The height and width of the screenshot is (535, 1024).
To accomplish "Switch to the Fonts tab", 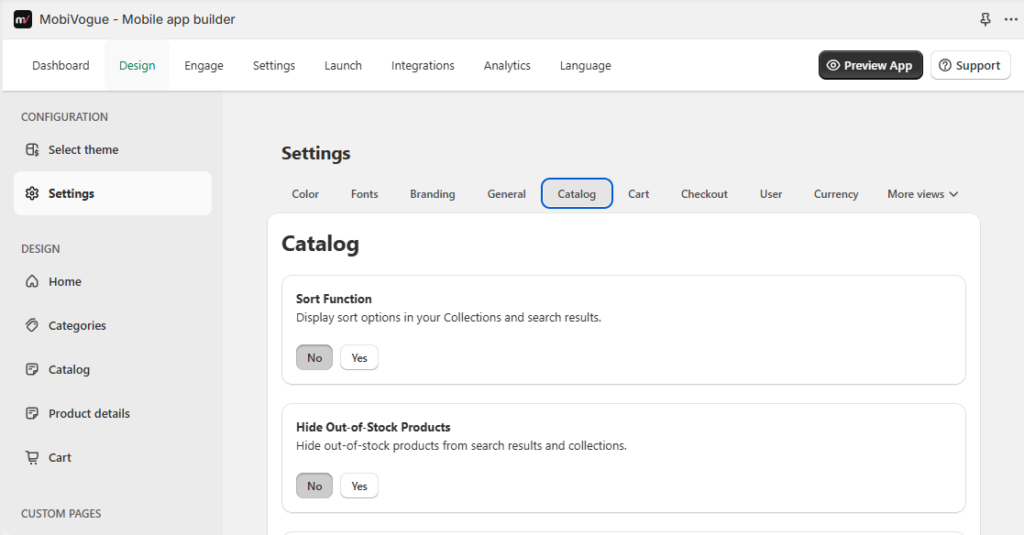I will [x=364, y=194].
